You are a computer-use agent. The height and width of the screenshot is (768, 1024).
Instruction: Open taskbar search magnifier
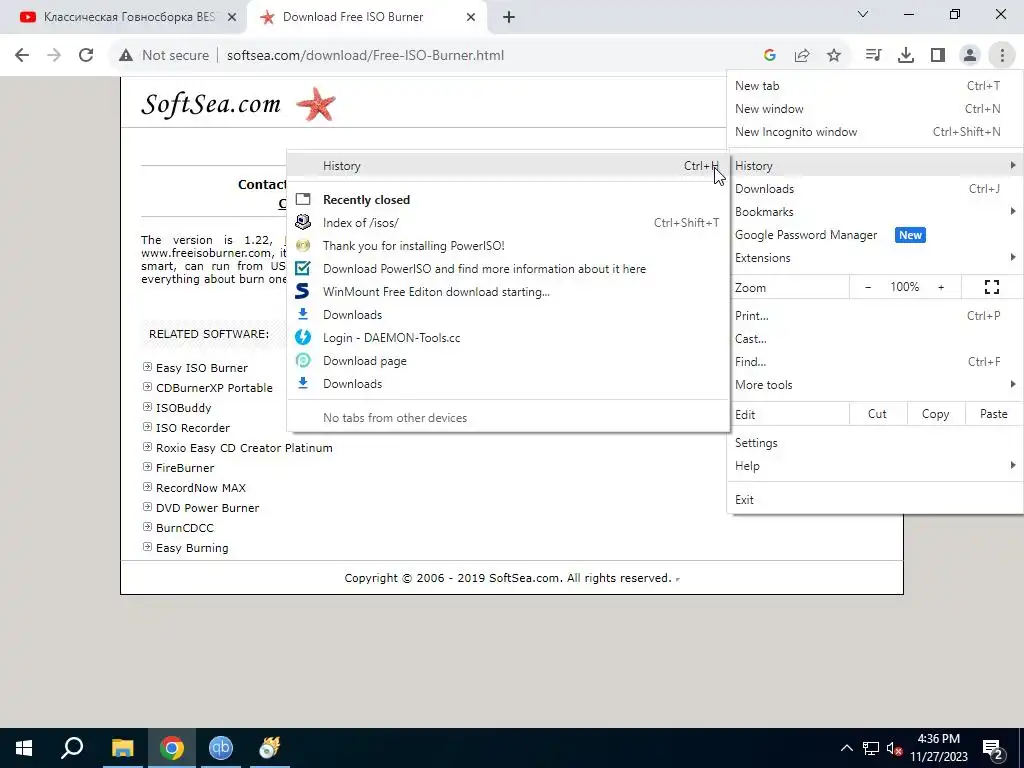[x=72, y=748]
